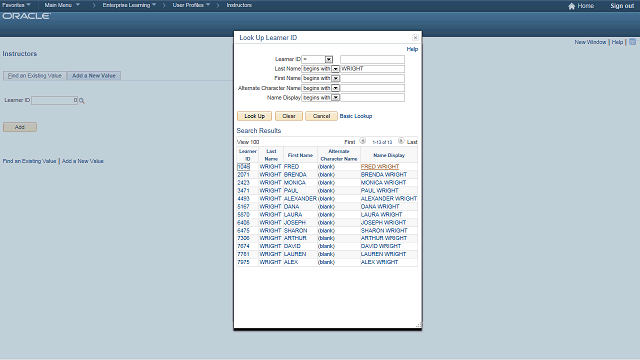The image size is (640, 360).
Task: Focus the Learner ID search value field
Action: [x=372, y=59]
